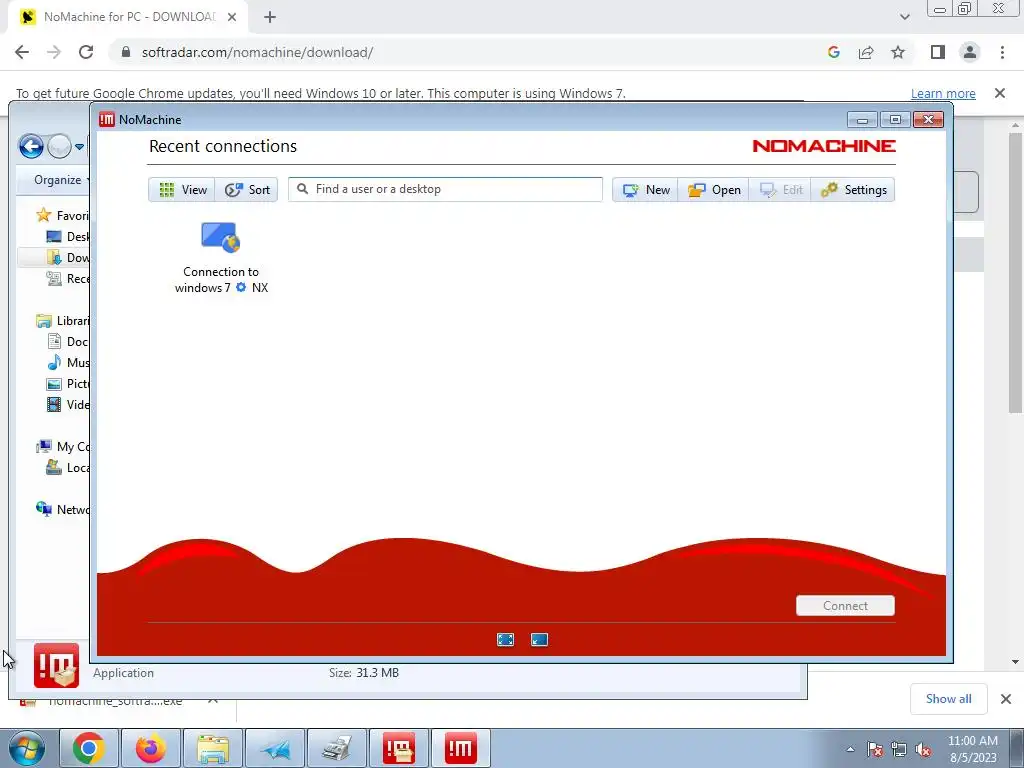Select Desktop in Explorer navigation
The image size is (1024, 768).
[68, 236]
